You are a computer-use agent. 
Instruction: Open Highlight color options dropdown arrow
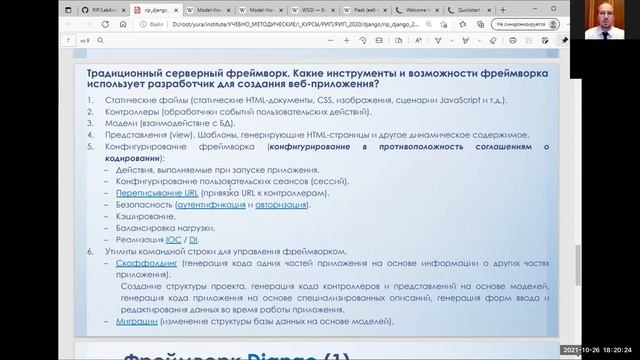(479, 40)
